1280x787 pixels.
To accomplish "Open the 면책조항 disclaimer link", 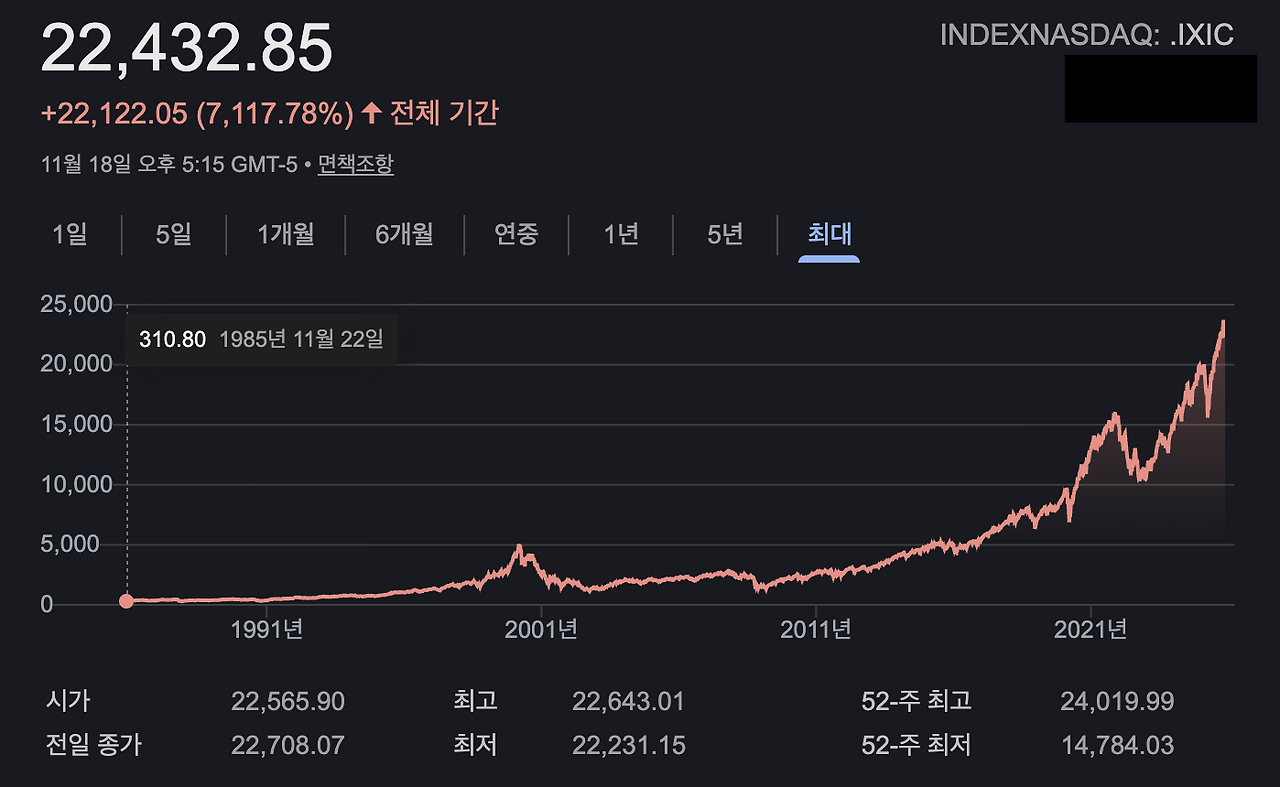I will coord(355,166).
